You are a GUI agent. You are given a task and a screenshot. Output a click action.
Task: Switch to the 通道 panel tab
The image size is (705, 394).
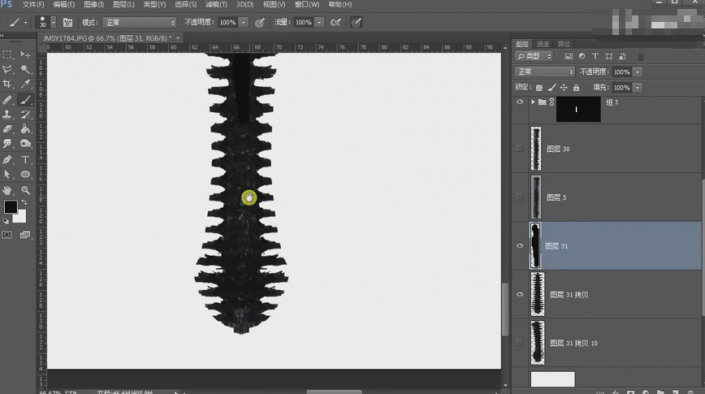click(x=543, y=44)
